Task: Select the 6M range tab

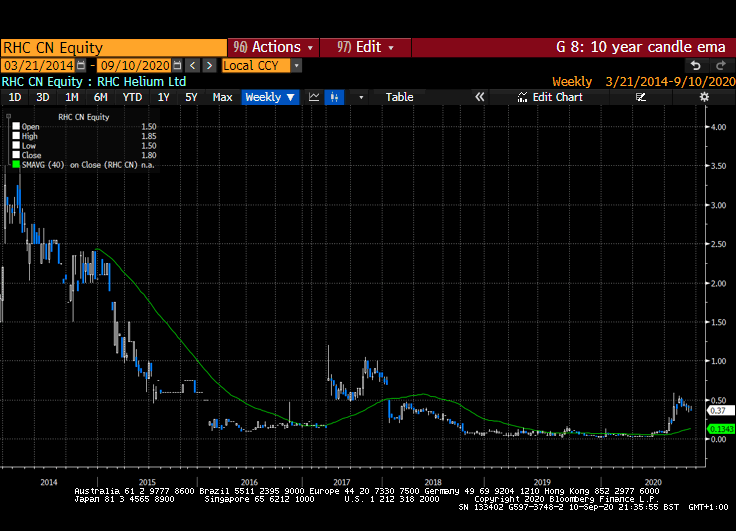Action: click(x=100, y=97)
